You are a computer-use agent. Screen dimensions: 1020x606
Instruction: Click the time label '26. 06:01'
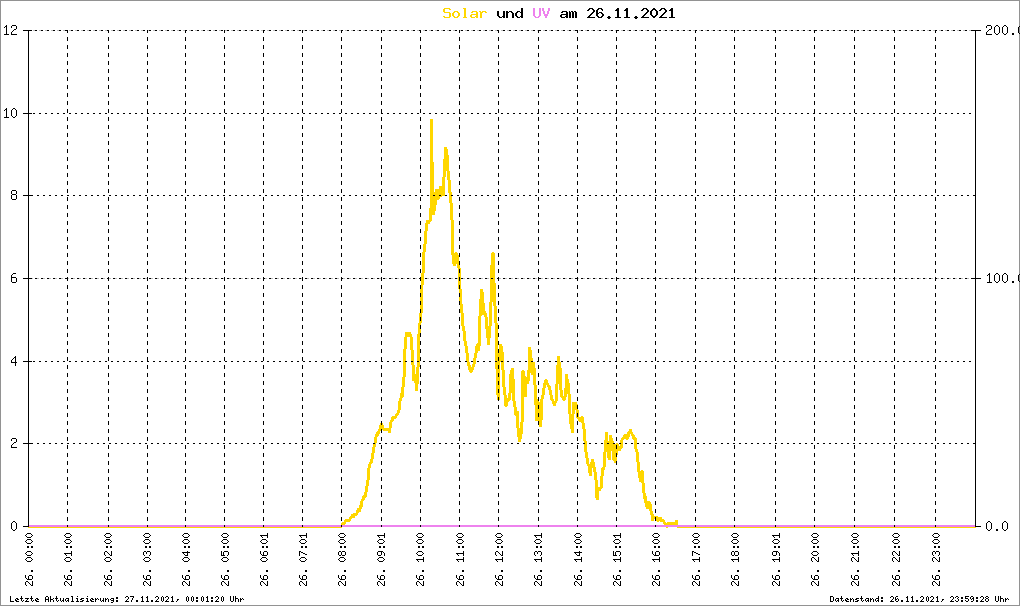point(264,560)
